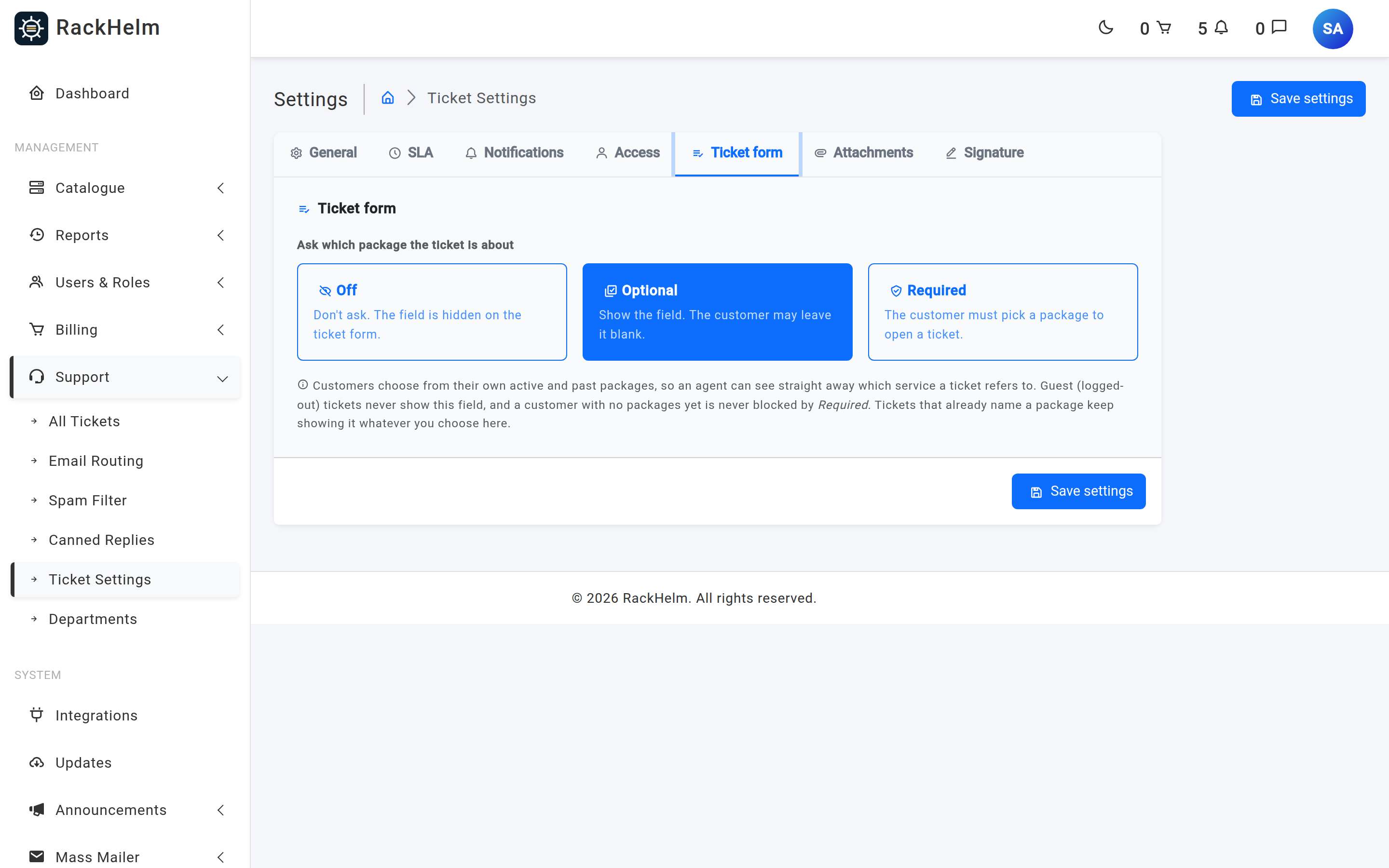Click the RackHelm logo icon
1389x868 pixels.
tap(31, 28)
